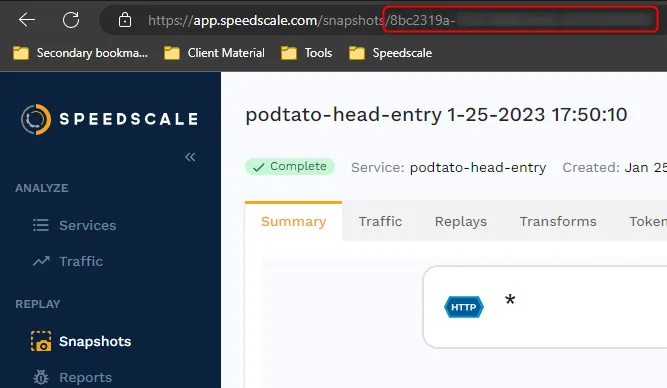Click the ANALYZE section heading
667x388 pixels.
click(x=42, y=188)
